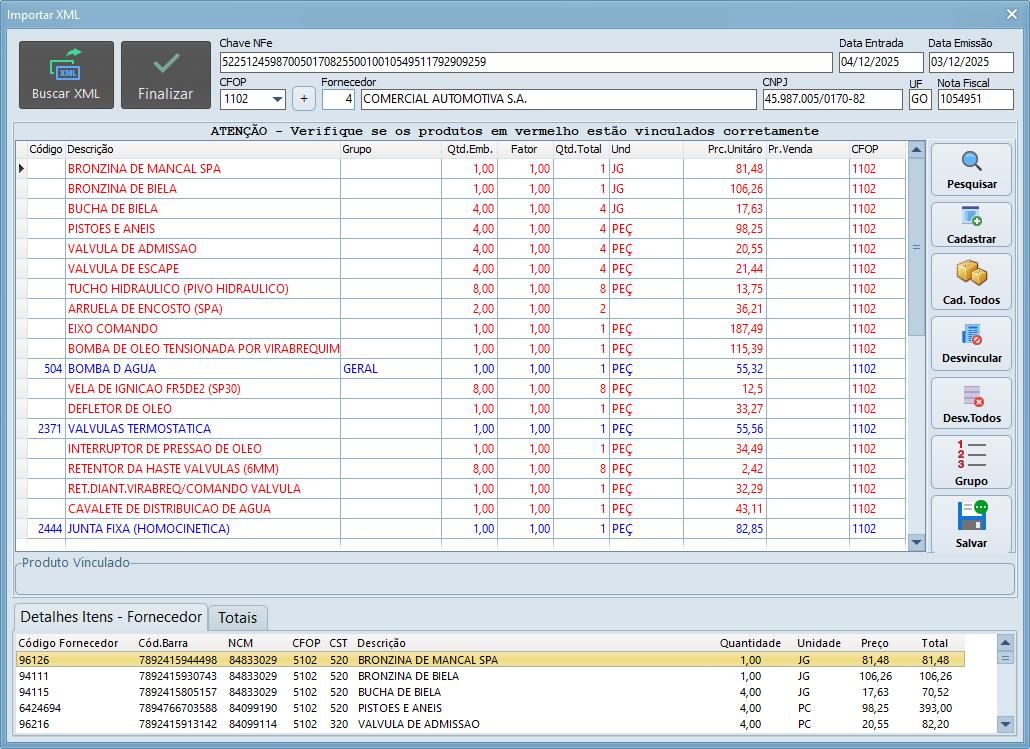Image resolution: width=1030 pixels, height=749 pixels.
Task: Expand the CFOP dropdown
Action: (277, 100)
